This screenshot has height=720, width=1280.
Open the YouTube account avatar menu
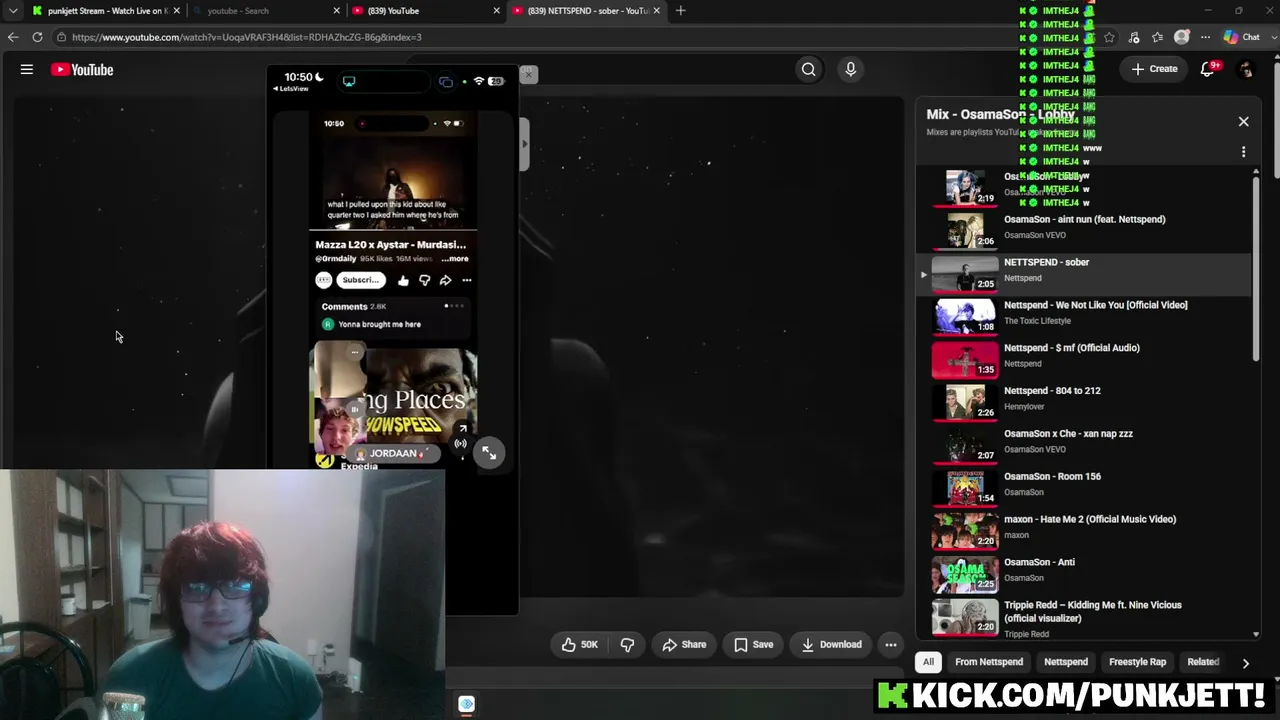(1245, 70)
